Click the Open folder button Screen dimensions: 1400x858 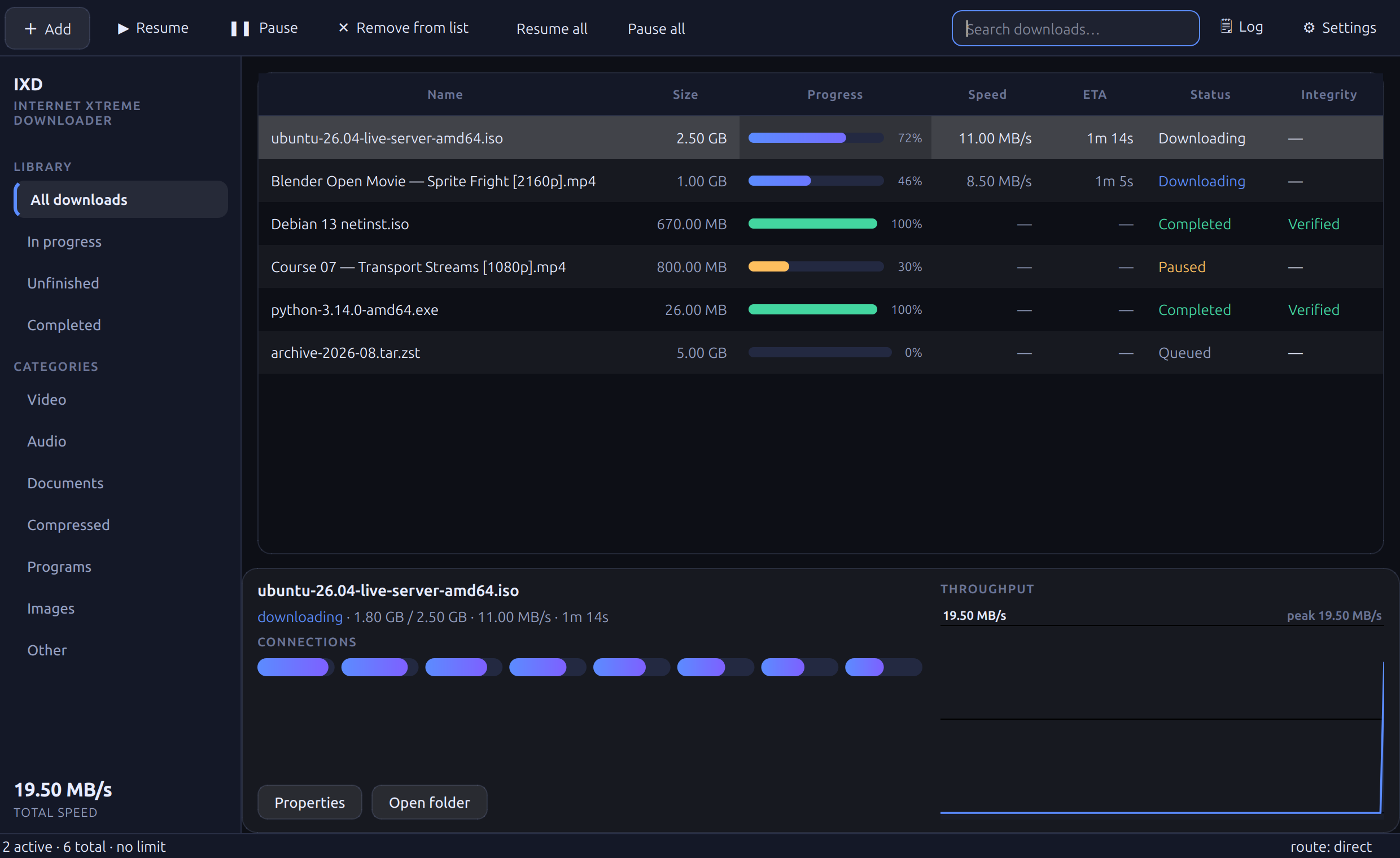tap(429, 802)
